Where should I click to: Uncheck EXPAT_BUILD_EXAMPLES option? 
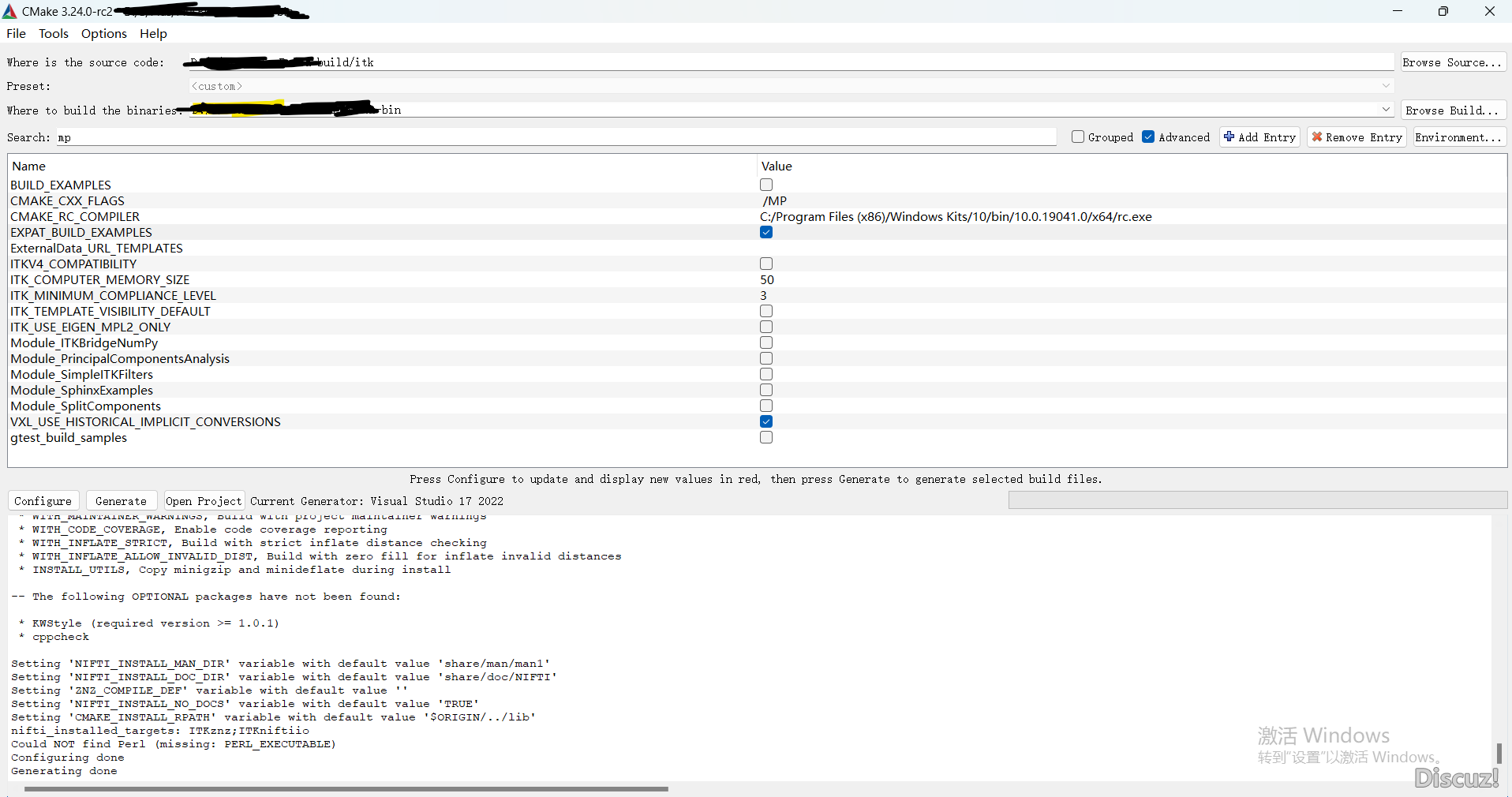[x=766, y=232]
